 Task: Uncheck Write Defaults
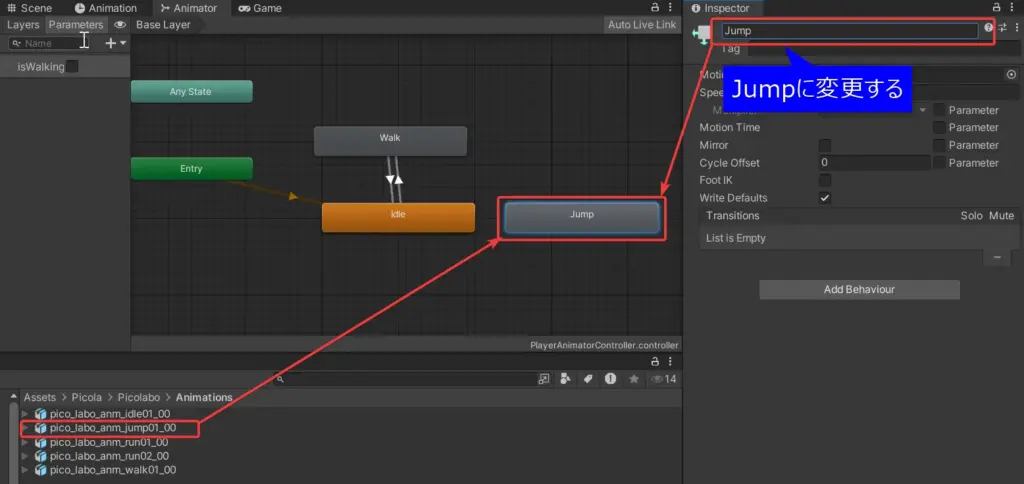pyautogui.click(x=825, y=198)
